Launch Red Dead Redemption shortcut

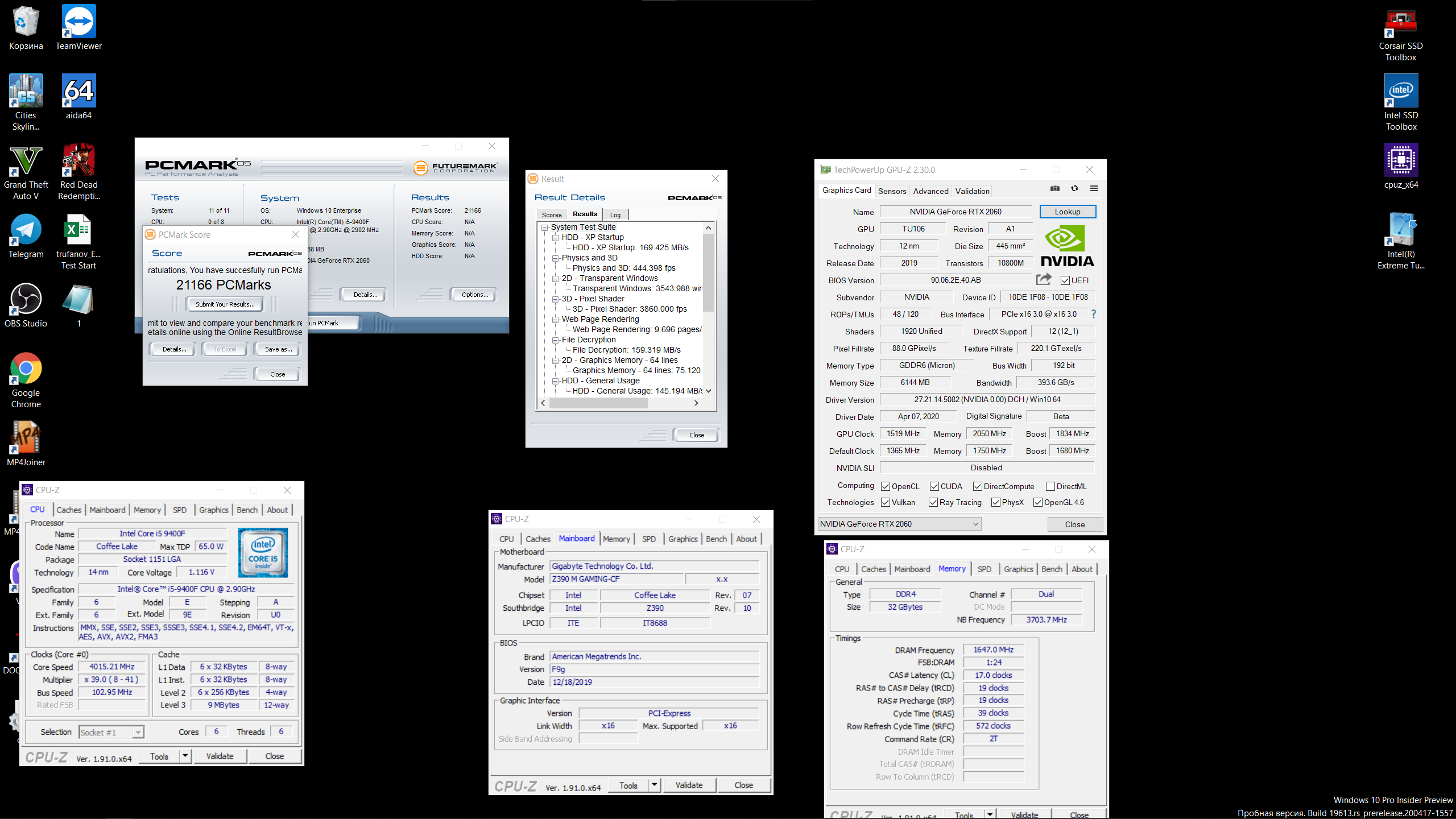[x=78, y=172]
